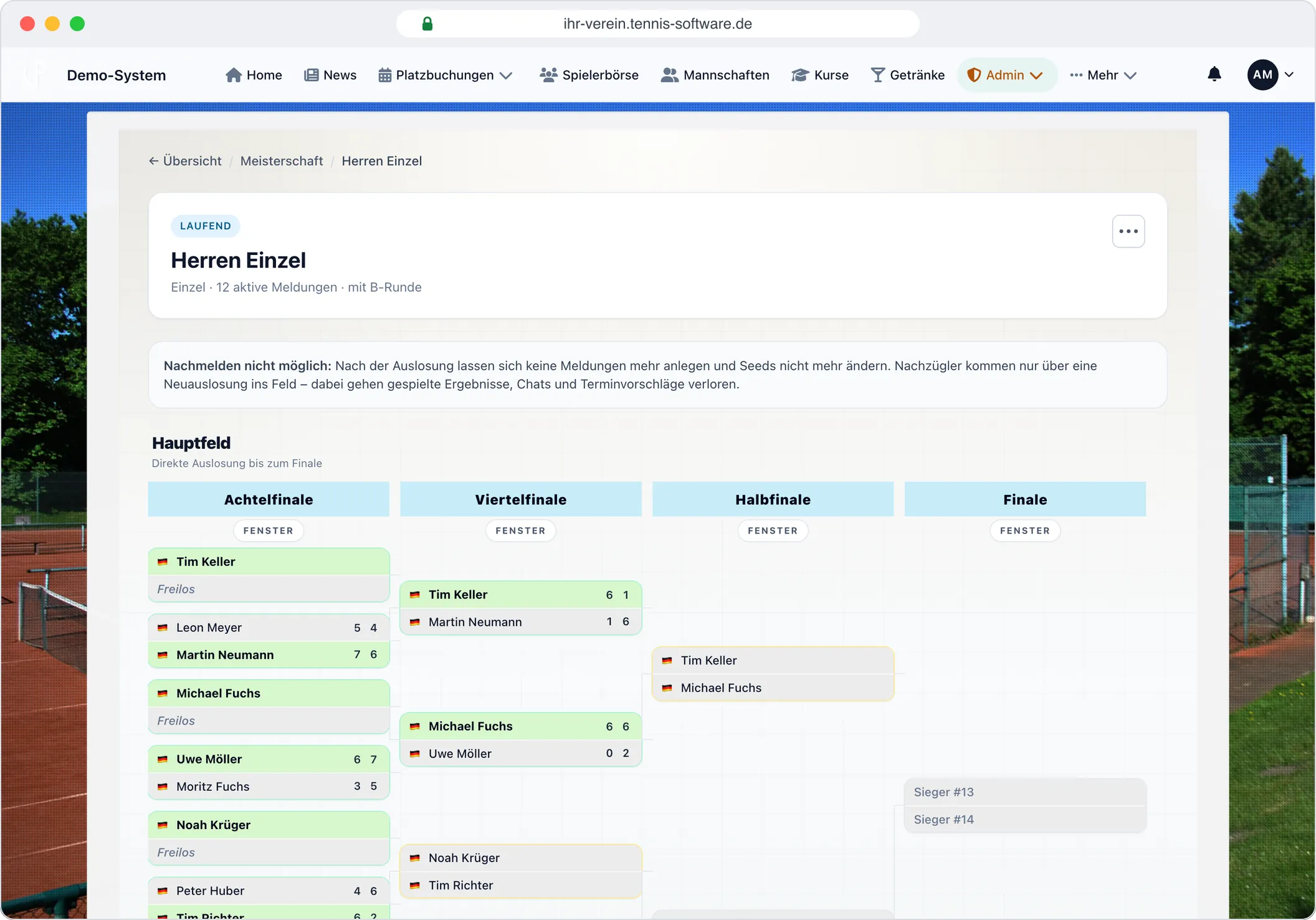Screen dimensions: 1316x920
Task: Click the Spielerbörse people icon
Action: pyautogui.click(x=548, y=75)
